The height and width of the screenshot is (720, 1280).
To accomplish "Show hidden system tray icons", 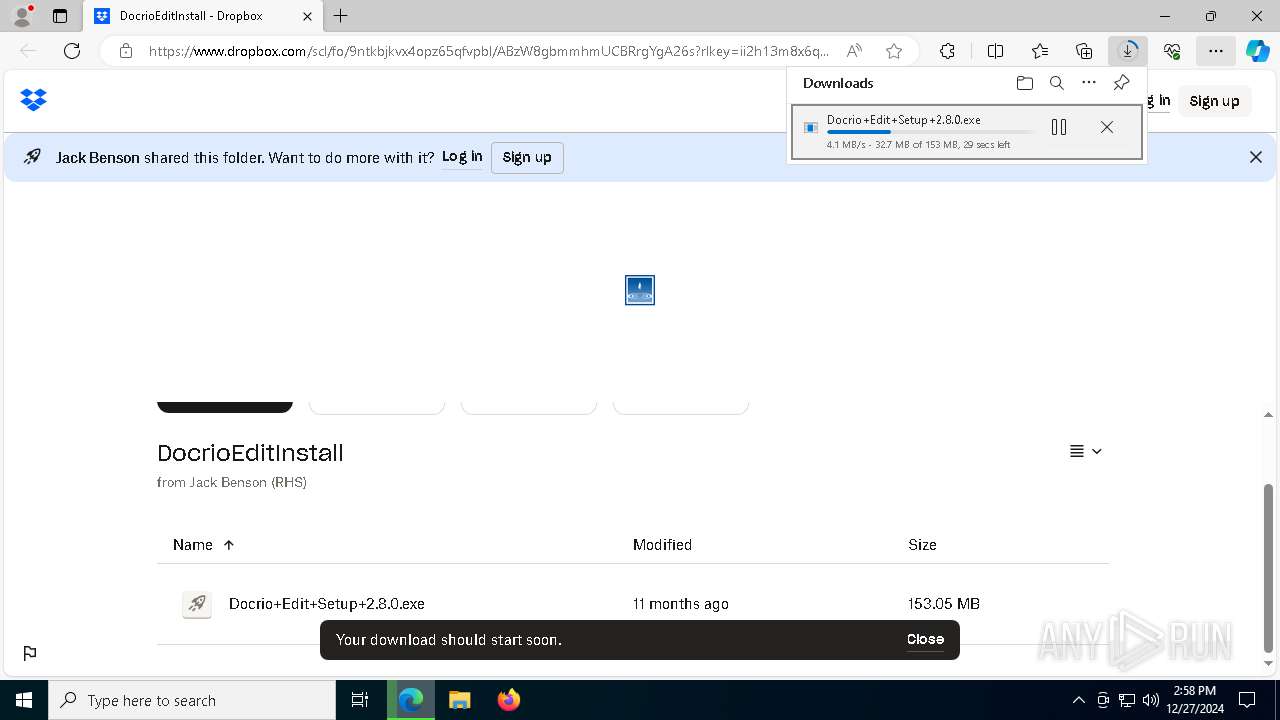I will (x=1078, y=700).
